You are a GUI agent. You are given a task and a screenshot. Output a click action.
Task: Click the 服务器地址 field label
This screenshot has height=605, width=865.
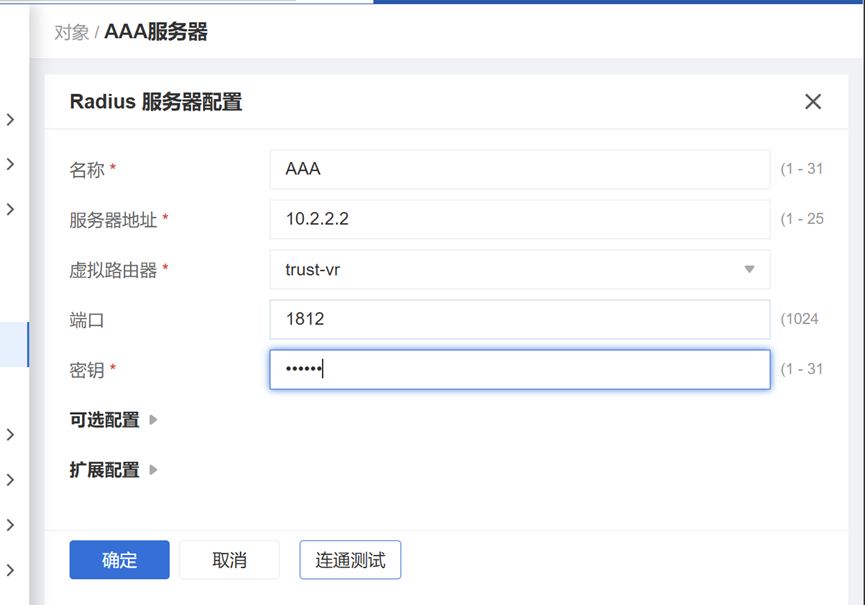(113, 219)
